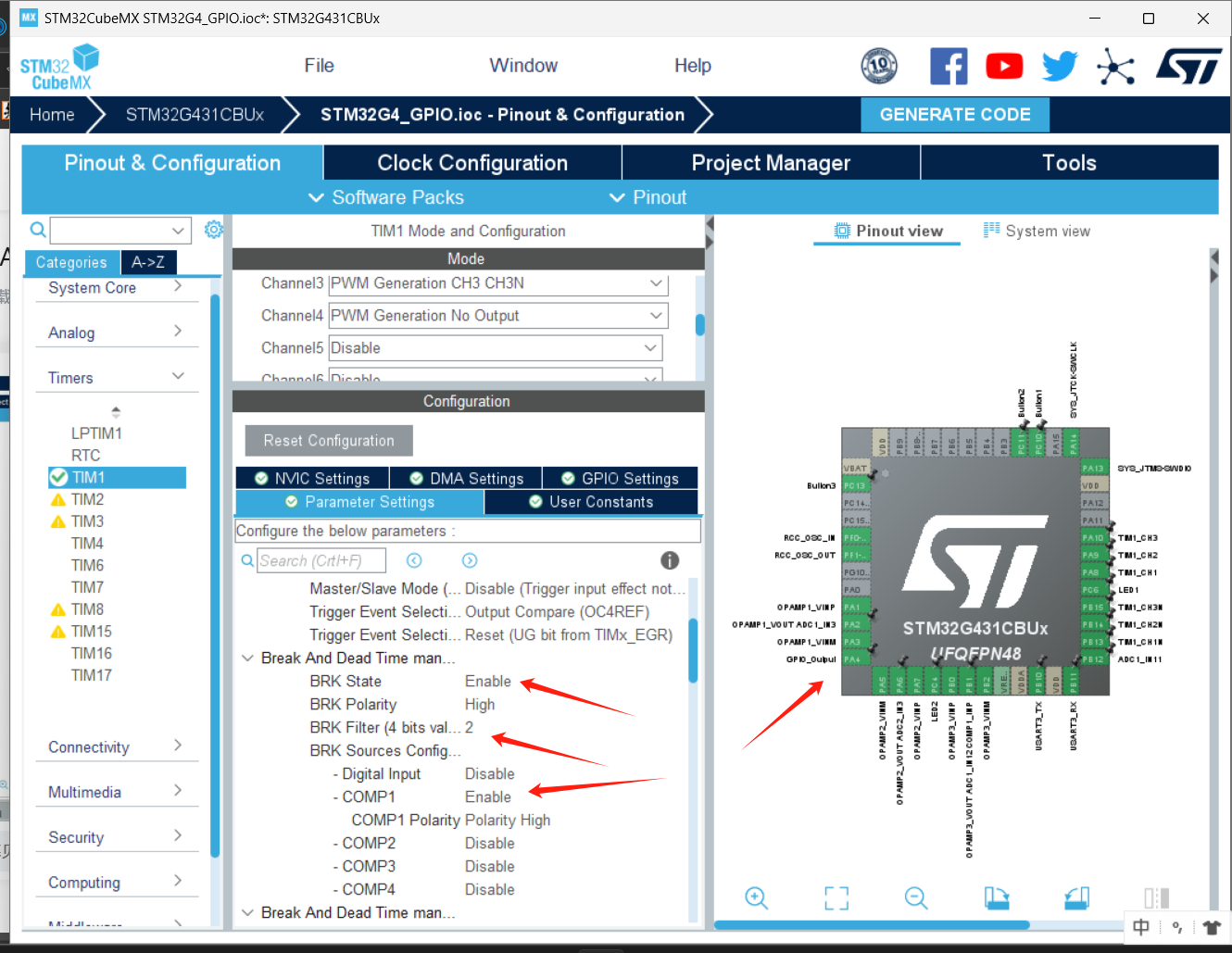Viewport: 1232px width, 953px height.
Task: Open the Facebook link icon
Action: coord(949,67)
